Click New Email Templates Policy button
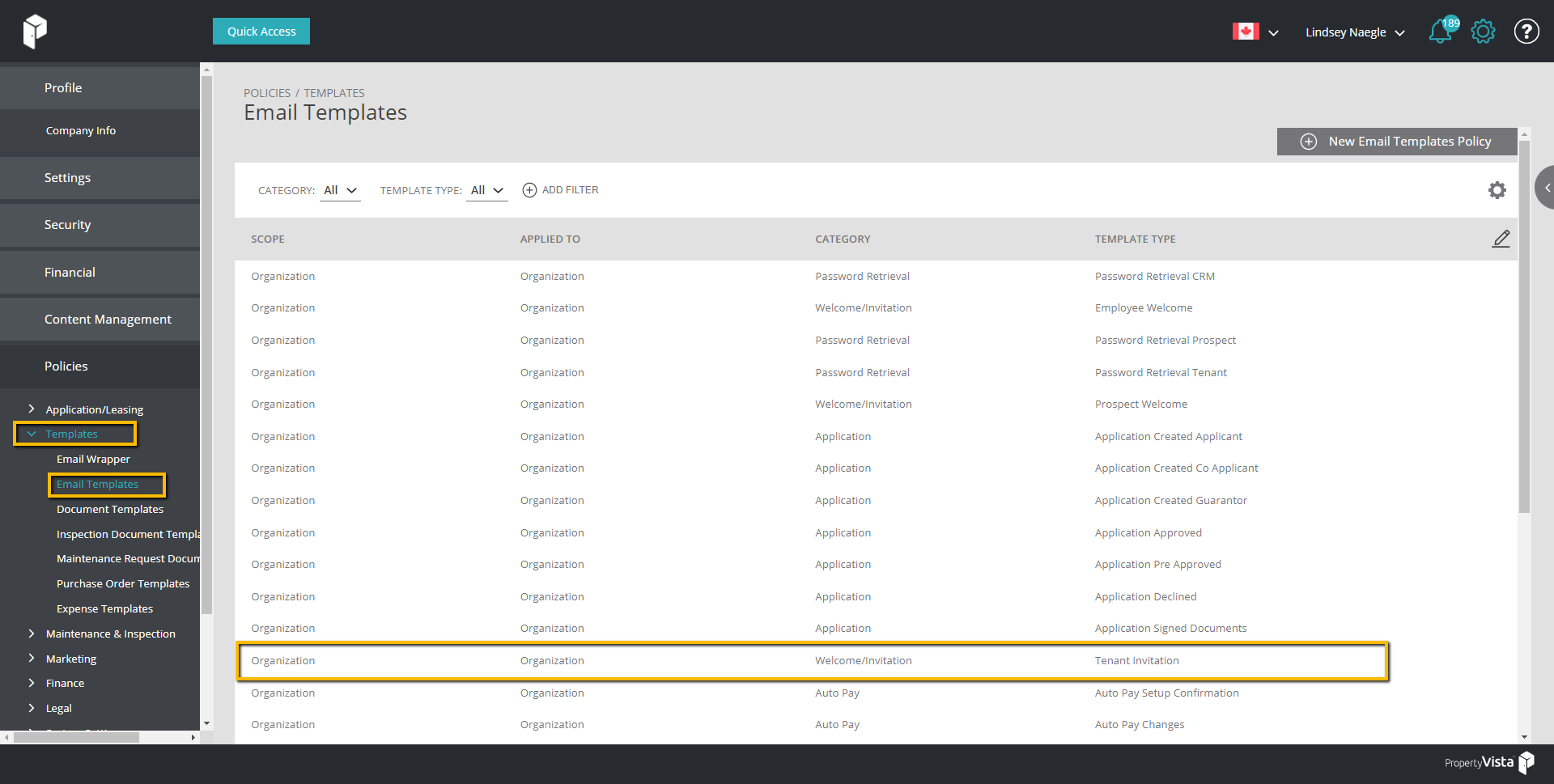Viewport: 1554px width, 784px height. (x=1397, y=142)
